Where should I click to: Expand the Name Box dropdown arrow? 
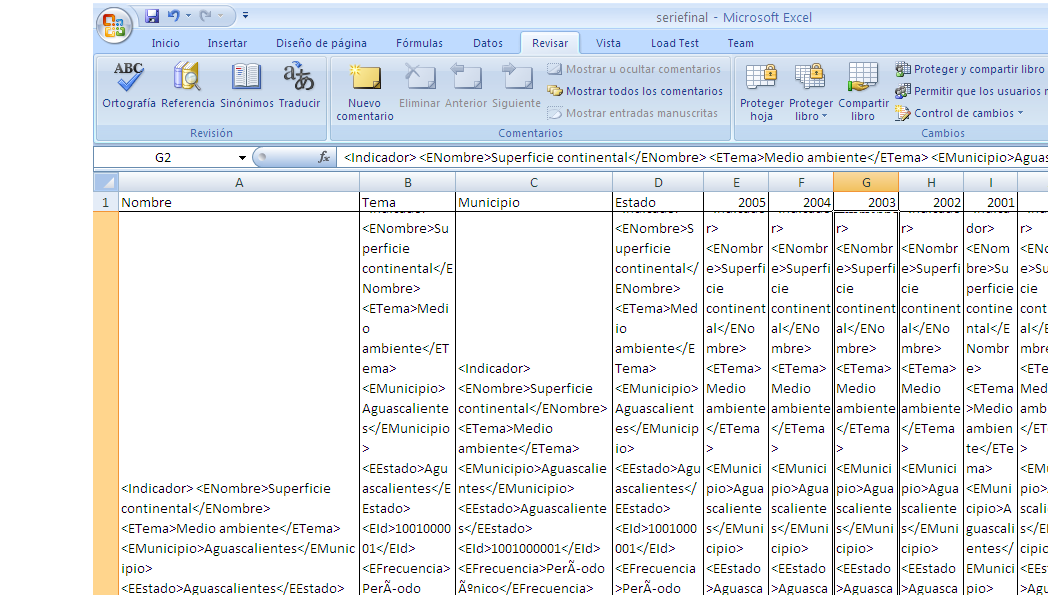(242, 158)
